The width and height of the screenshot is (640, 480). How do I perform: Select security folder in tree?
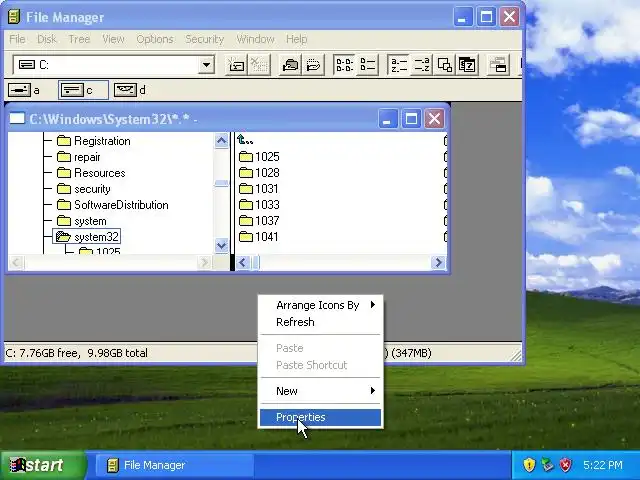(x=84, y=189)
